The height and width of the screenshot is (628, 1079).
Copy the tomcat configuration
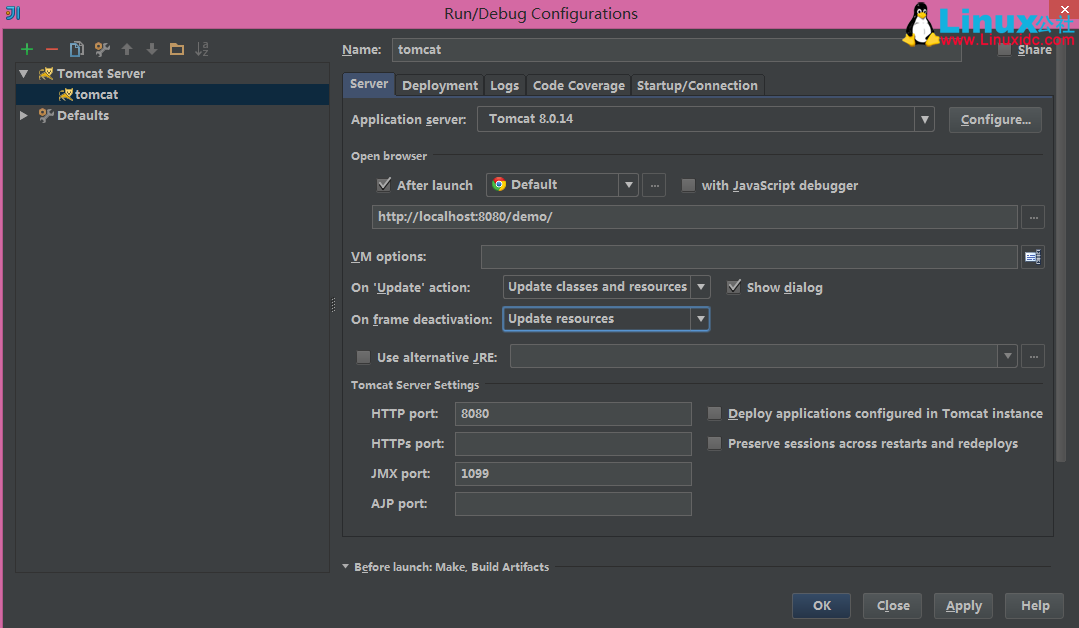[76, 48]
